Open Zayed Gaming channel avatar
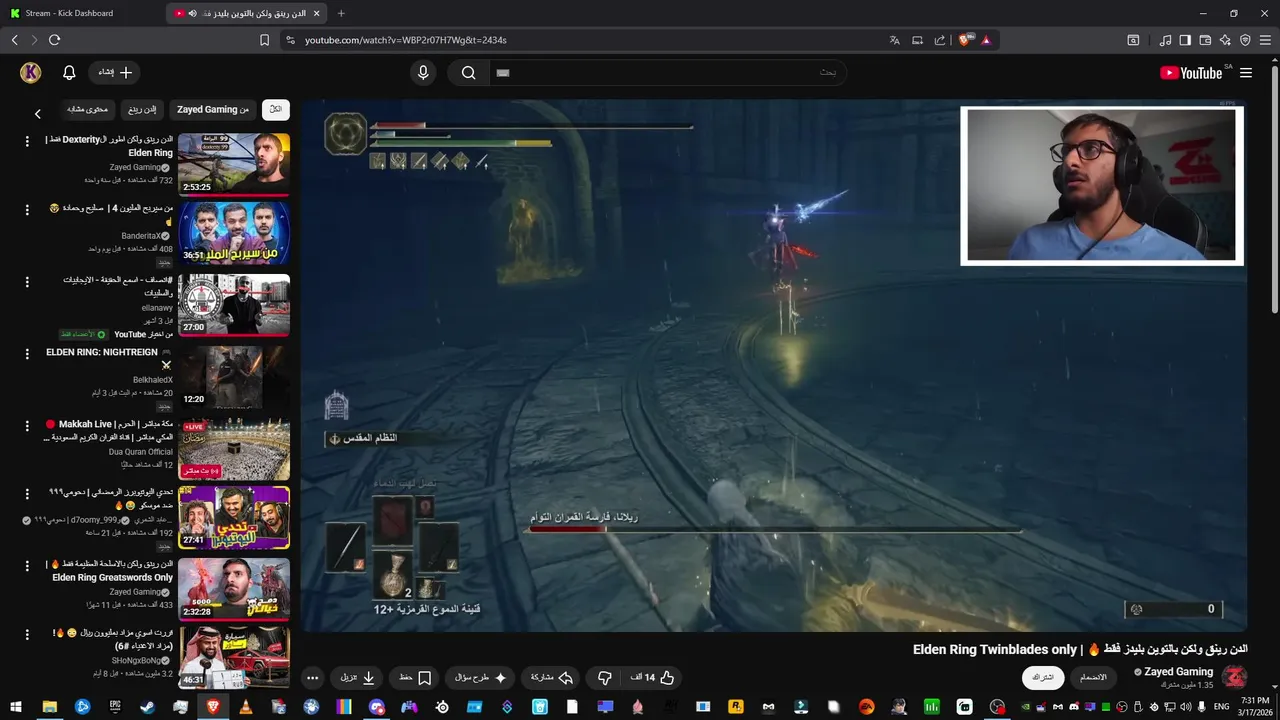Image resolution: width=1280 pixels, height=720 pixels. click(1235, 677)
